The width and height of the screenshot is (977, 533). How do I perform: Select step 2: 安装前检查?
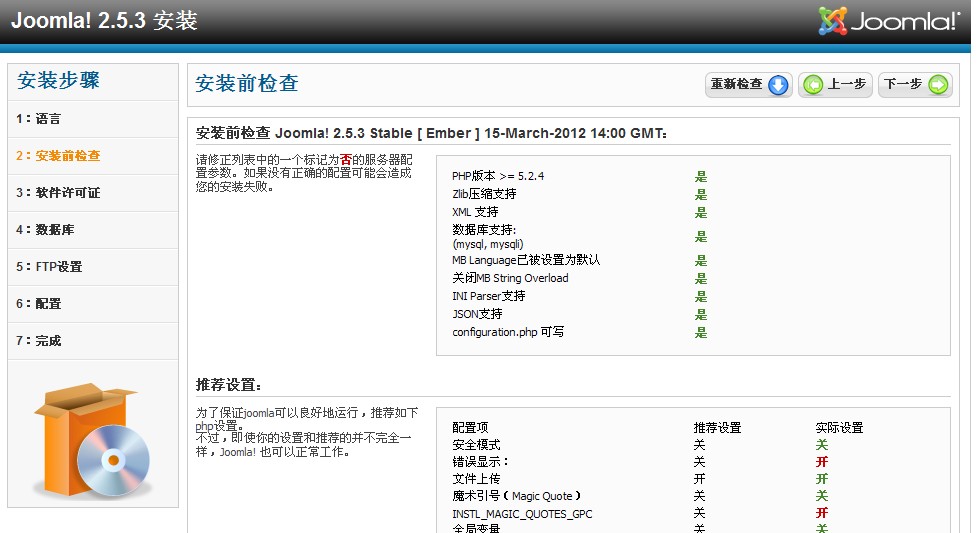click(x=93, y=156)
